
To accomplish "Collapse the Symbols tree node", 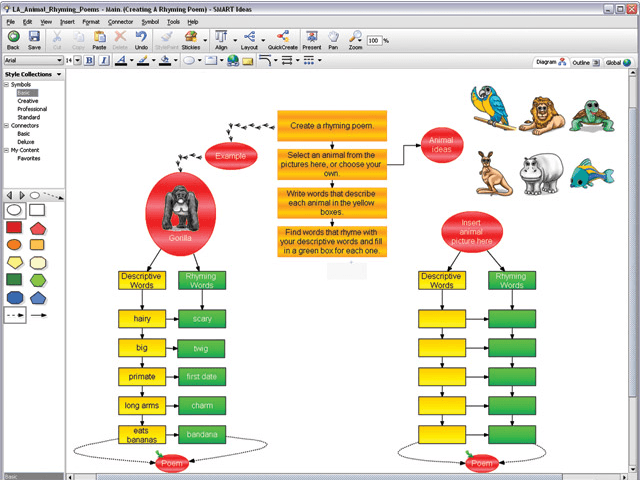I will (5, 84).
